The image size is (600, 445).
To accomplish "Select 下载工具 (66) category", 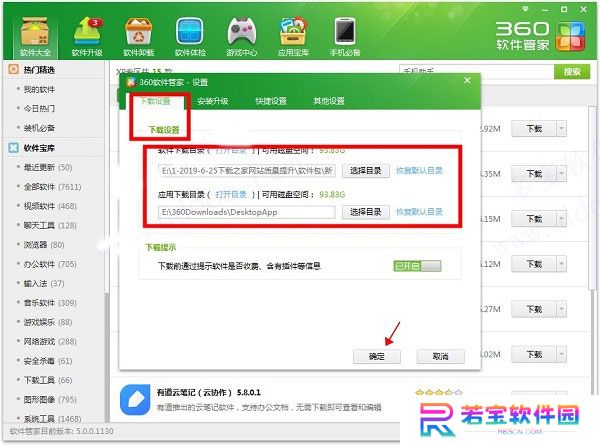I will coord(48,380).
